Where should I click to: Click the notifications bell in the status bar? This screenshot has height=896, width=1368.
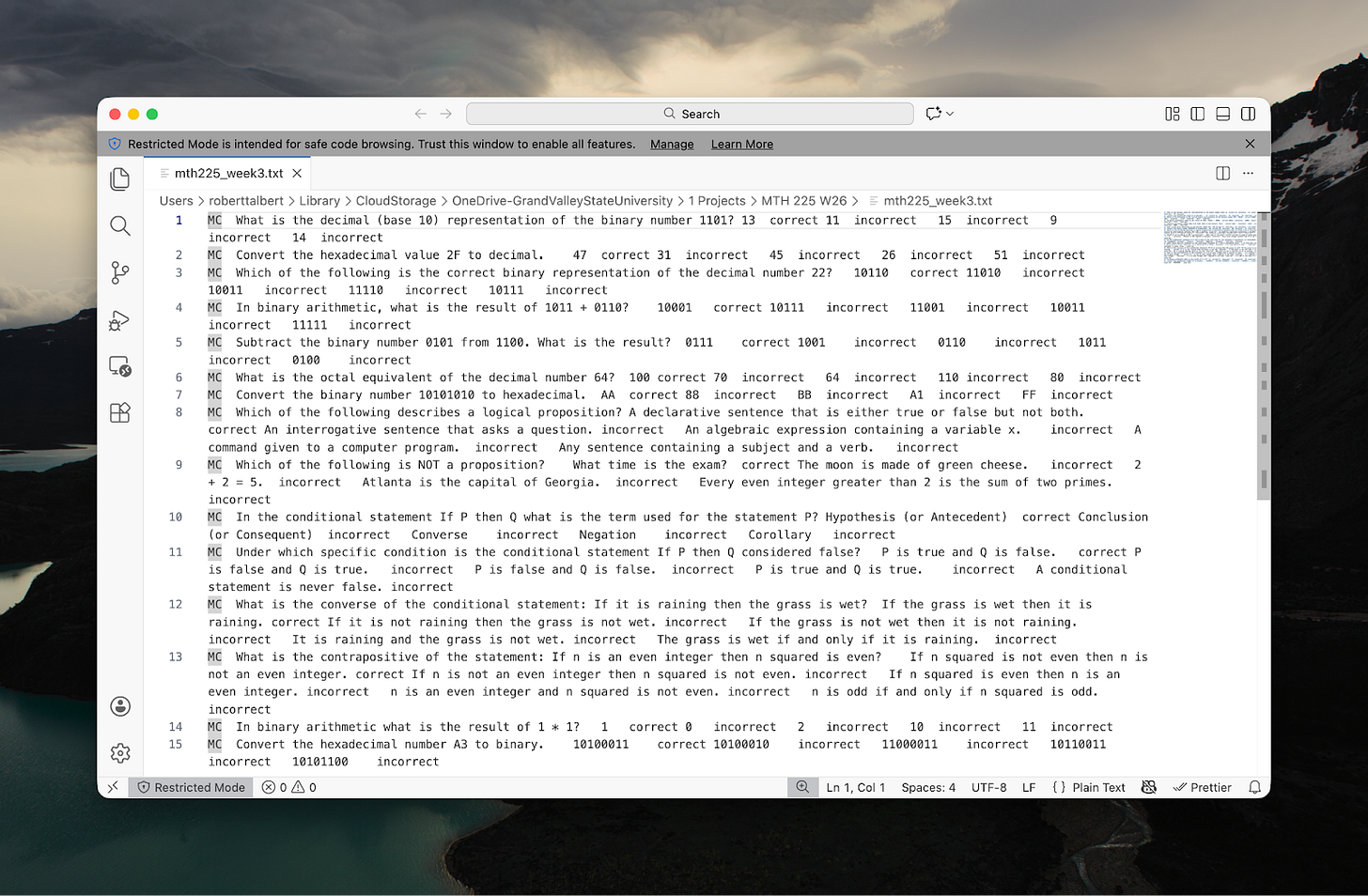coord(1255,787)
